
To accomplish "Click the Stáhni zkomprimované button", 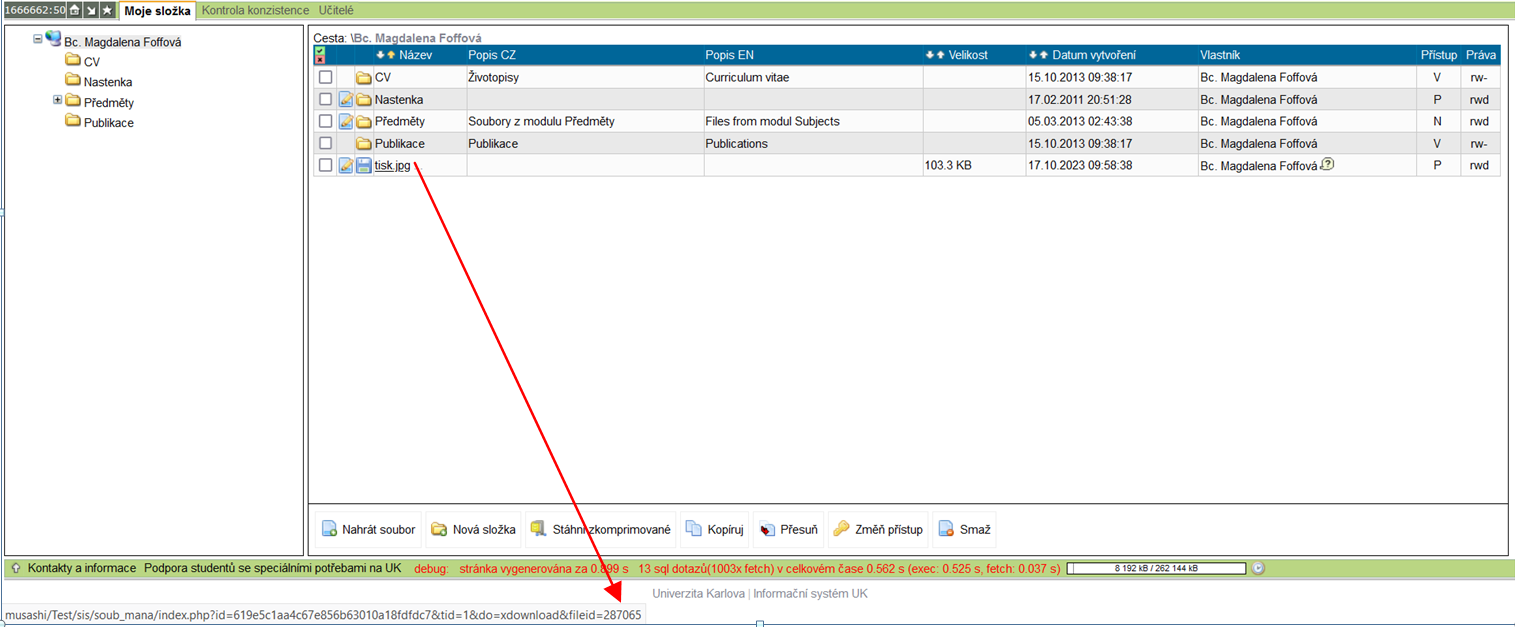I will 600,529.
